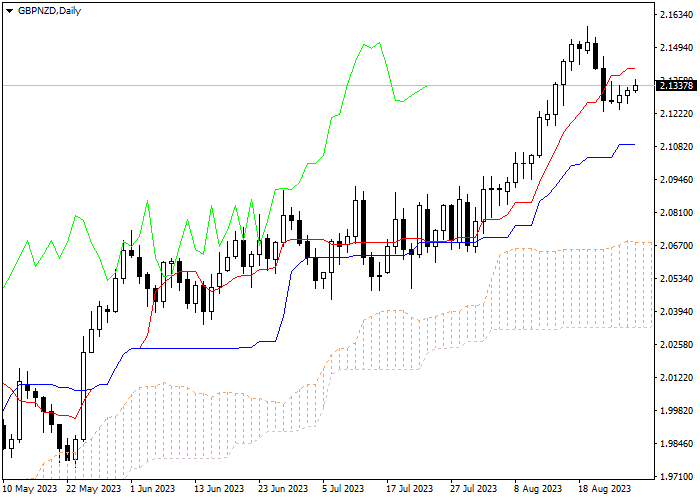Select the 1.99820 price axis label

pyautogui.click(x=676, y=411)
